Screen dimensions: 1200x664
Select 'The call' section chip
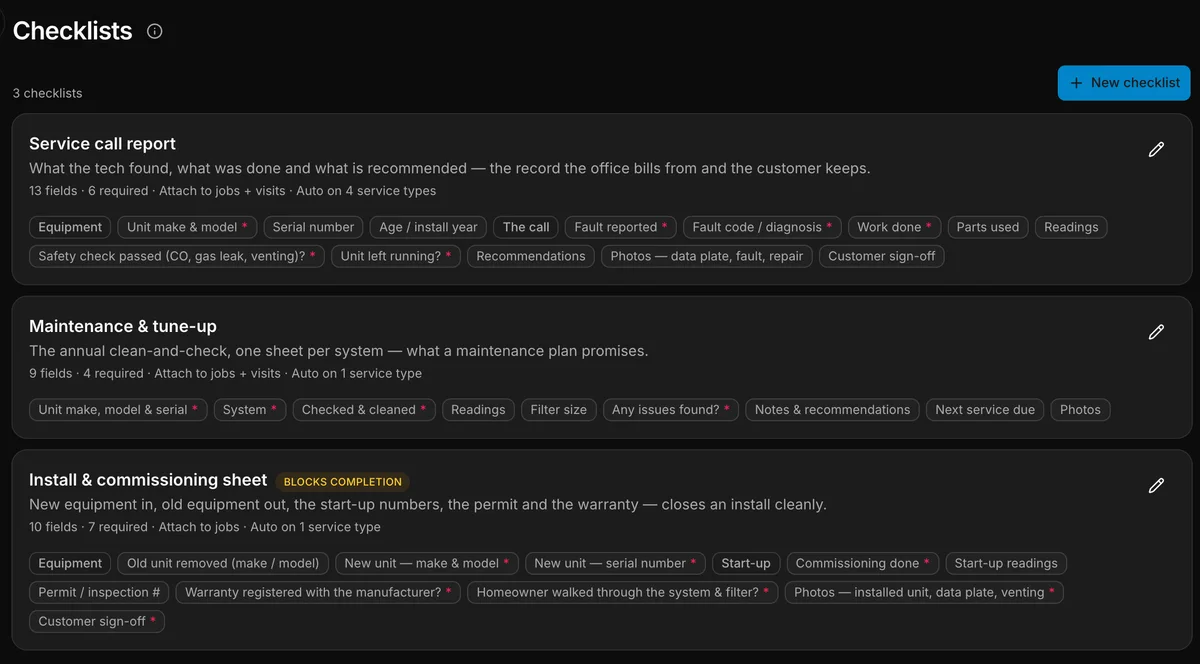(526, 227)
